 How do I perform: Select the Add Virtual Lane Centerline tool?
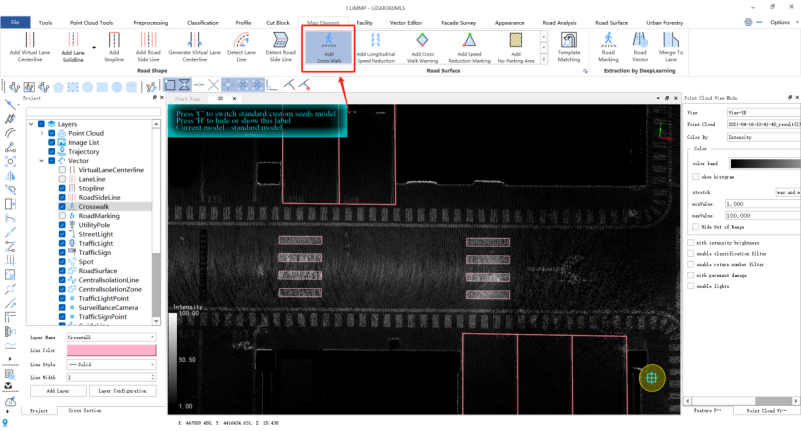point(30,47)
